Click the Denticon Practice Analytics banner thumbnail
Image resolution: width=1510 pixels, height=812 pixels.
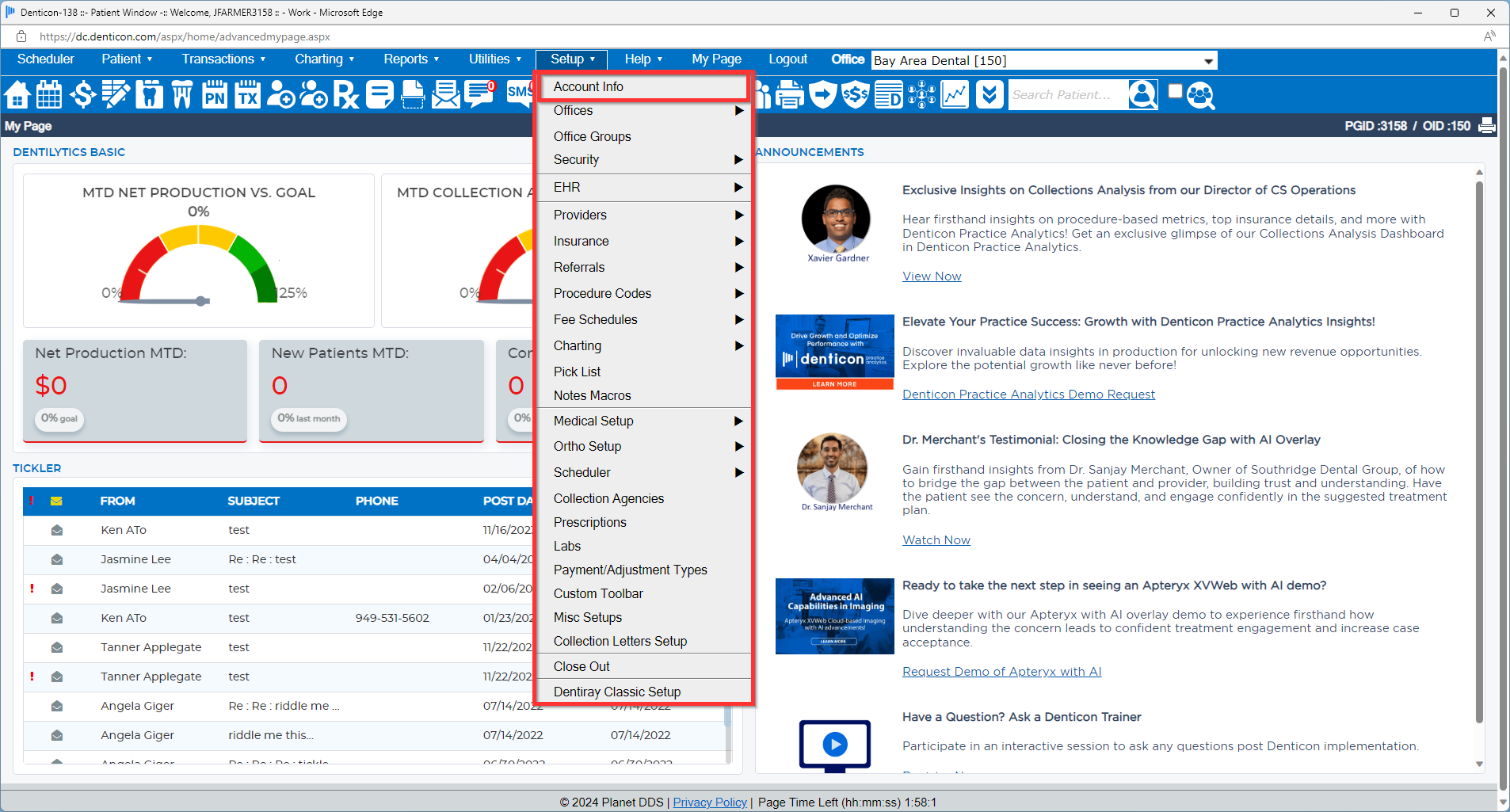(834, 353)
